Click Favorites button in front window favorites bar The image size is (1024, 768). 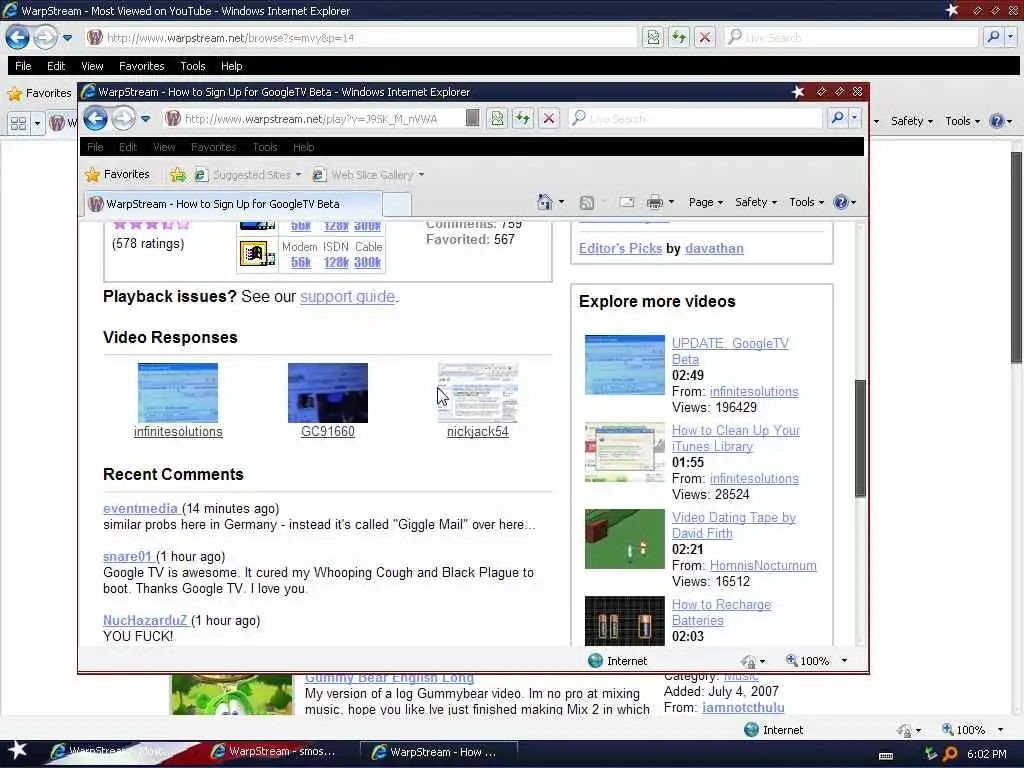[118, 174]
